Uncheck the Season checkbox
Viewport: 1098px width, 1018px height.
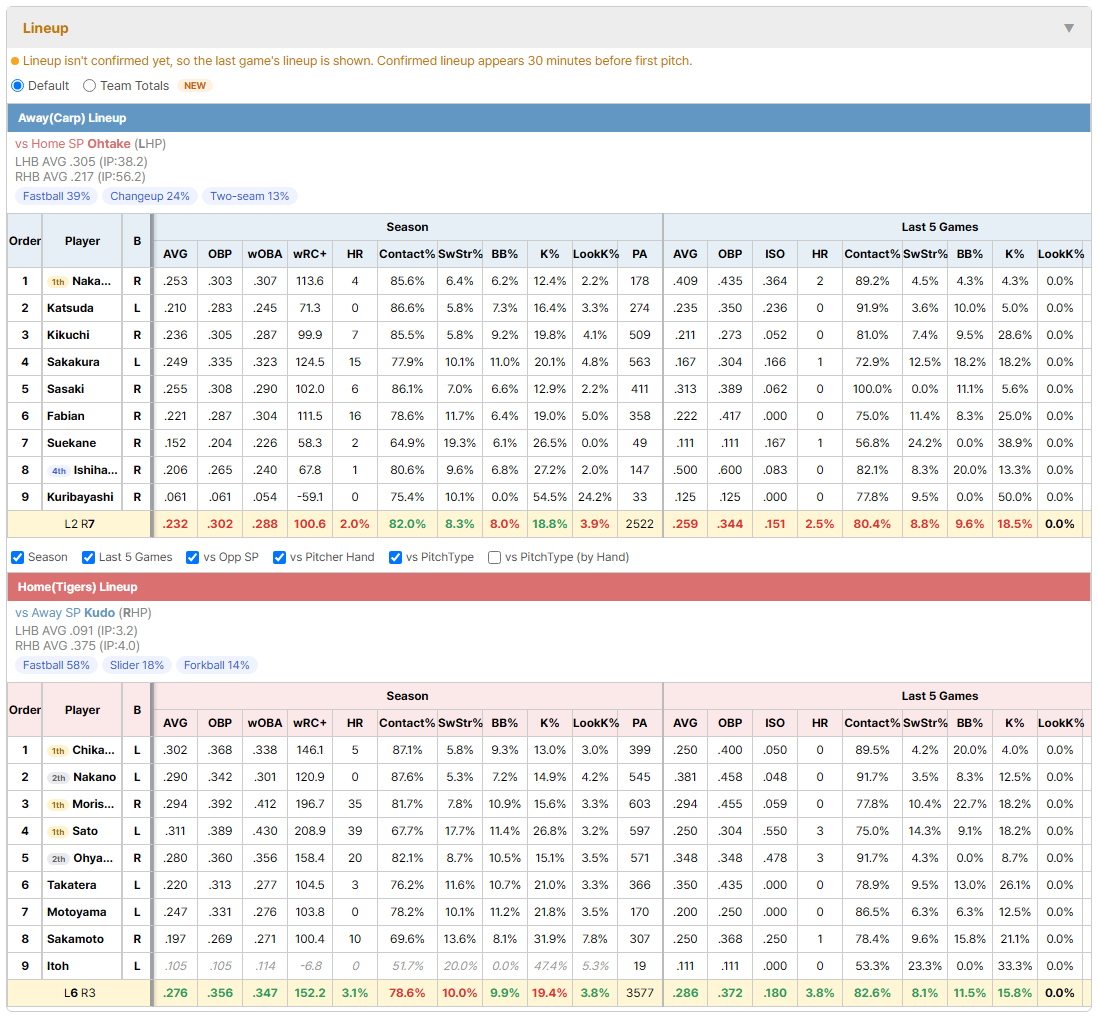point(18,557)
